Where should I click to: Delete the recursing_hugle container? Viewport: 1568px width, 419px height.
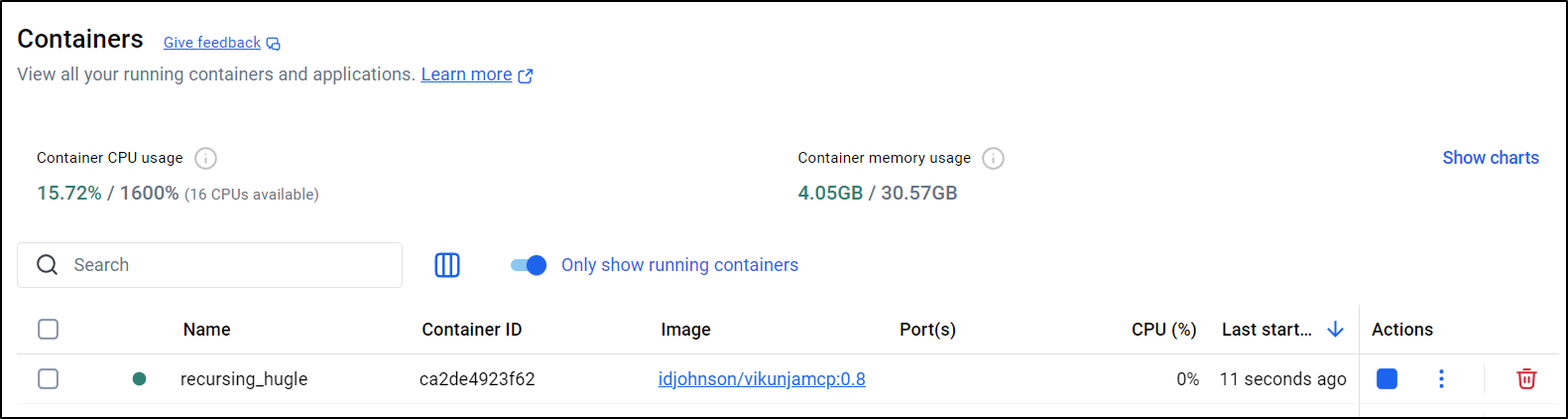[1526, 378]
